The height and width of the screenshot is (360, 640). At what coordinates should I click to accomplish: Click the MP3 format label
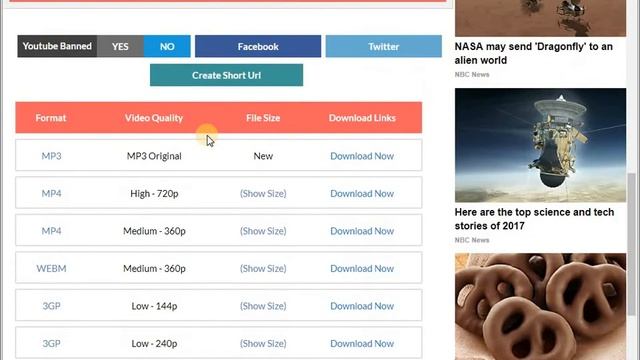tap(51, 156)
